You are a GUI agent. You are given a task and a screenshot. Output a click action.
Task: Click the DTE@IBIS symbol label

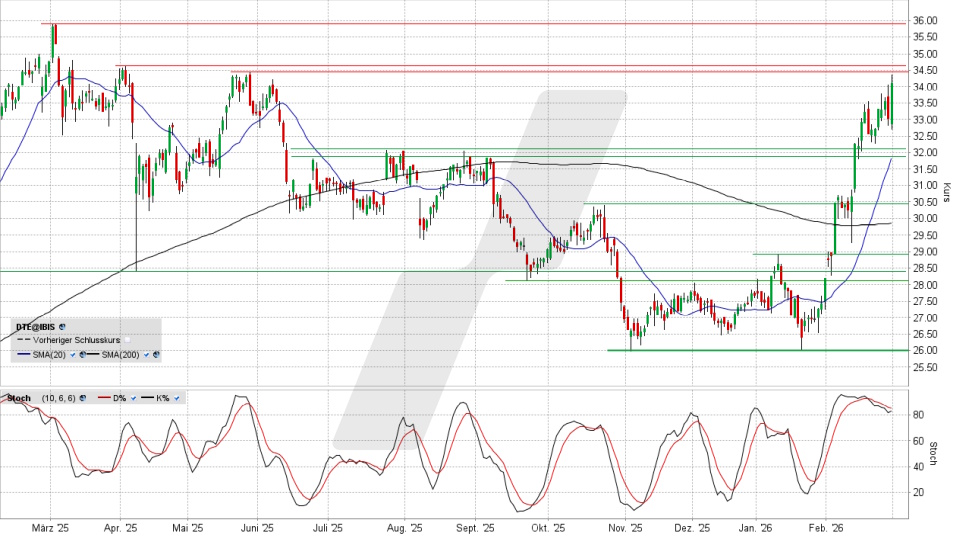[35, 327]
